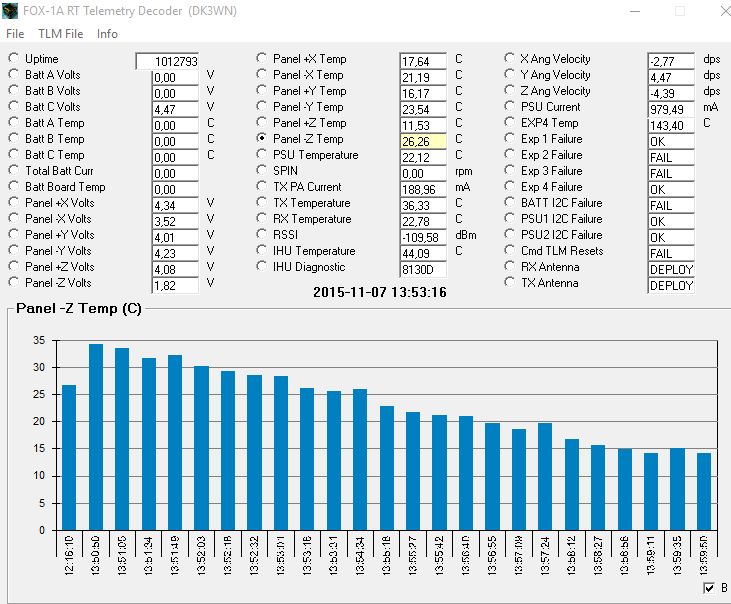Select the Exp 3 Failure radio button
731x604 pixels.
pyautogui.click(x=510, y=170)
